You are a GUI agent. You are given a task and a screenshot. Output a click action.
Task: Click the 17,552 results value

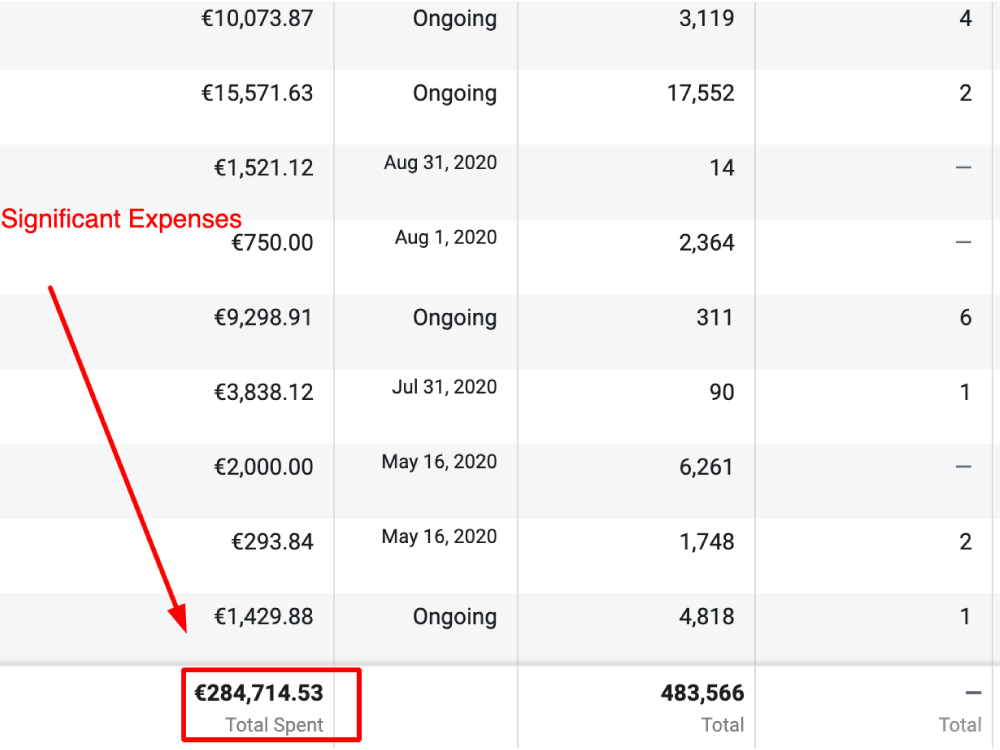click(x=701, y=93)
